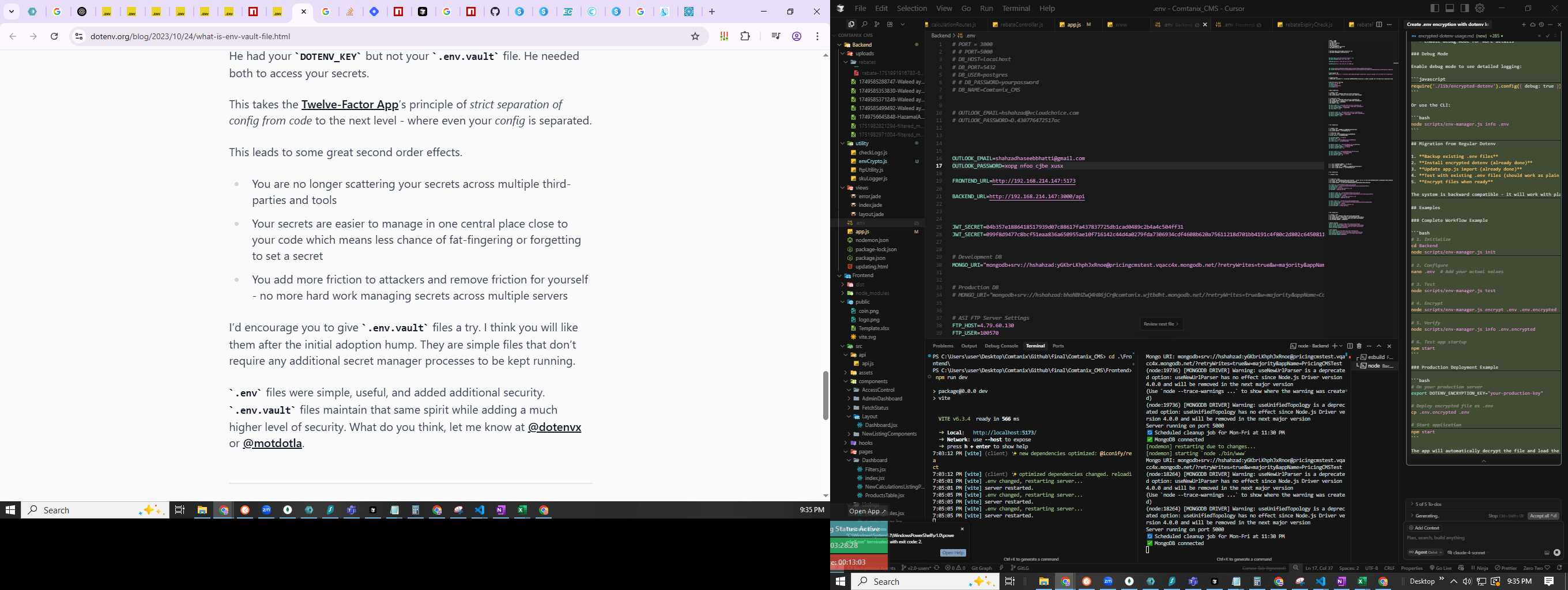Click the Chrome page vertical scrollbar thumb
The height and width of the screenshot is (590, 1568).
pyautogui.click(x=826, y=395)
